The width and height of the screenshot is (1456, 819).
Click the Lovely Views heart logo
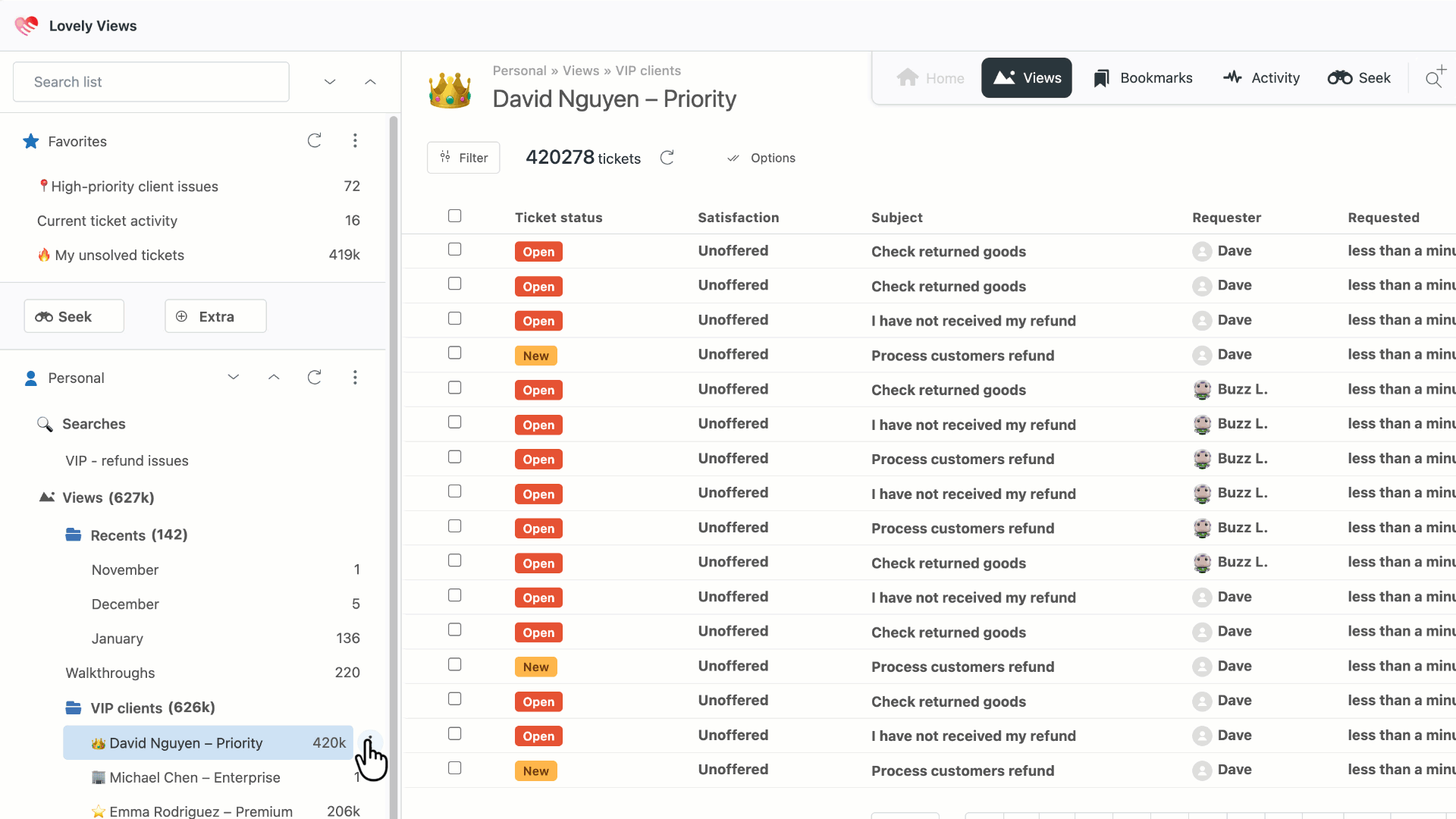pyautogui.click(x=27, y=26)
